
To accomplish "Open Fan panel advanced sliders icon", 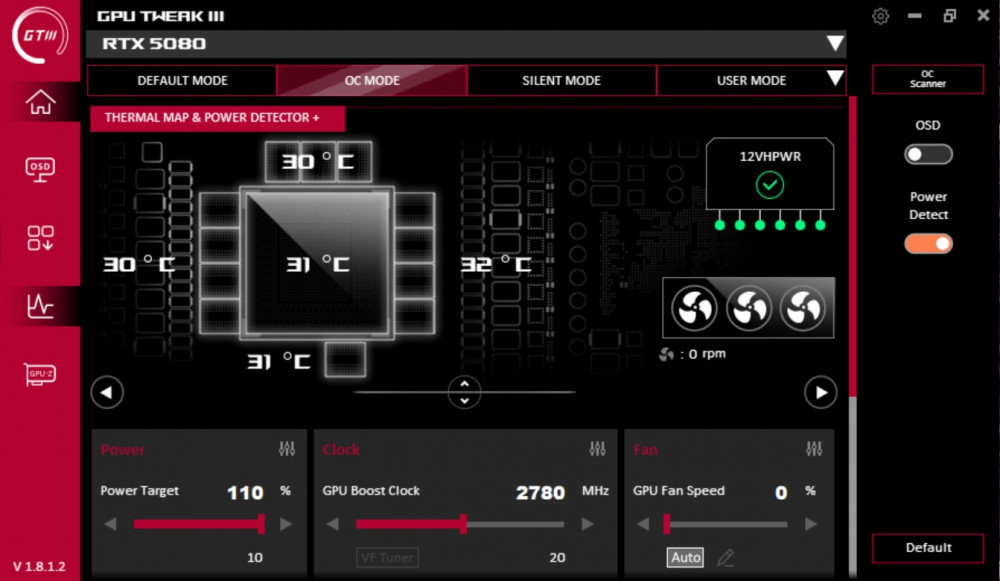I will coord(814,449).
